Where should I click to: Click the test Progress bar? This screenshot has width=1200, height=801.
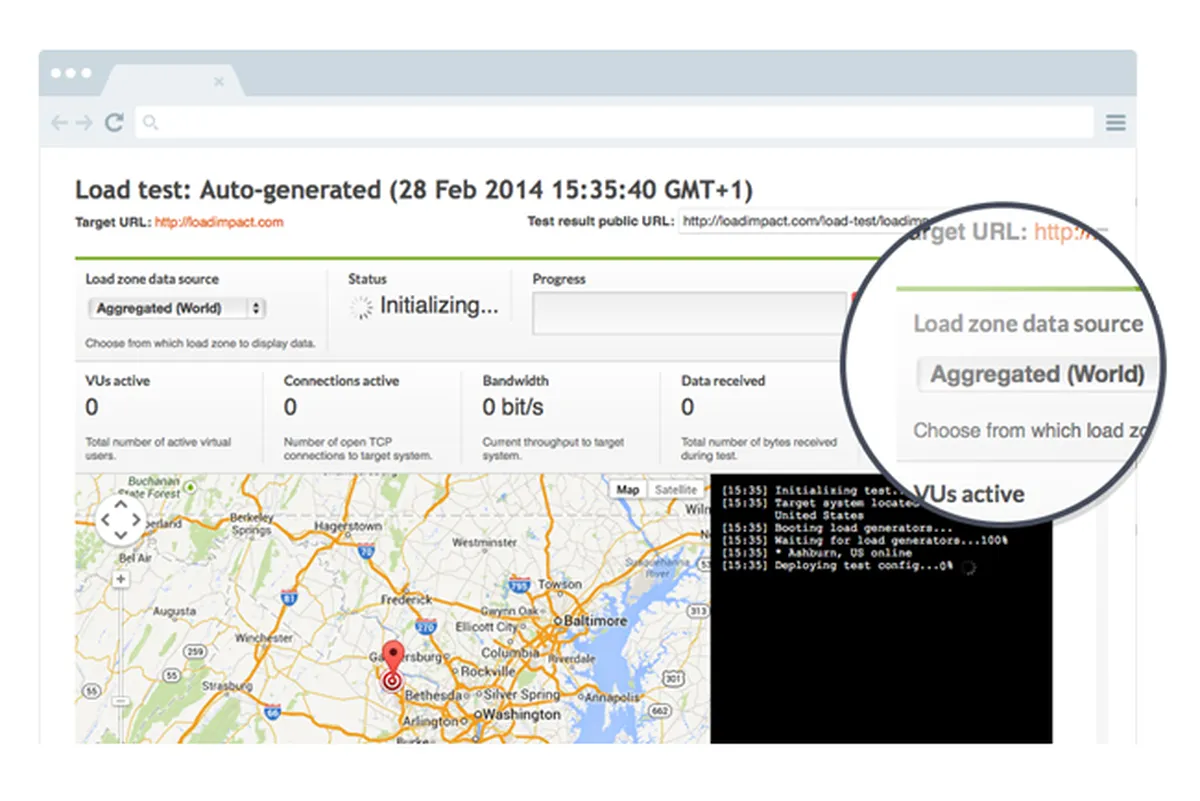pyautogui.click(x=689, y=313)
